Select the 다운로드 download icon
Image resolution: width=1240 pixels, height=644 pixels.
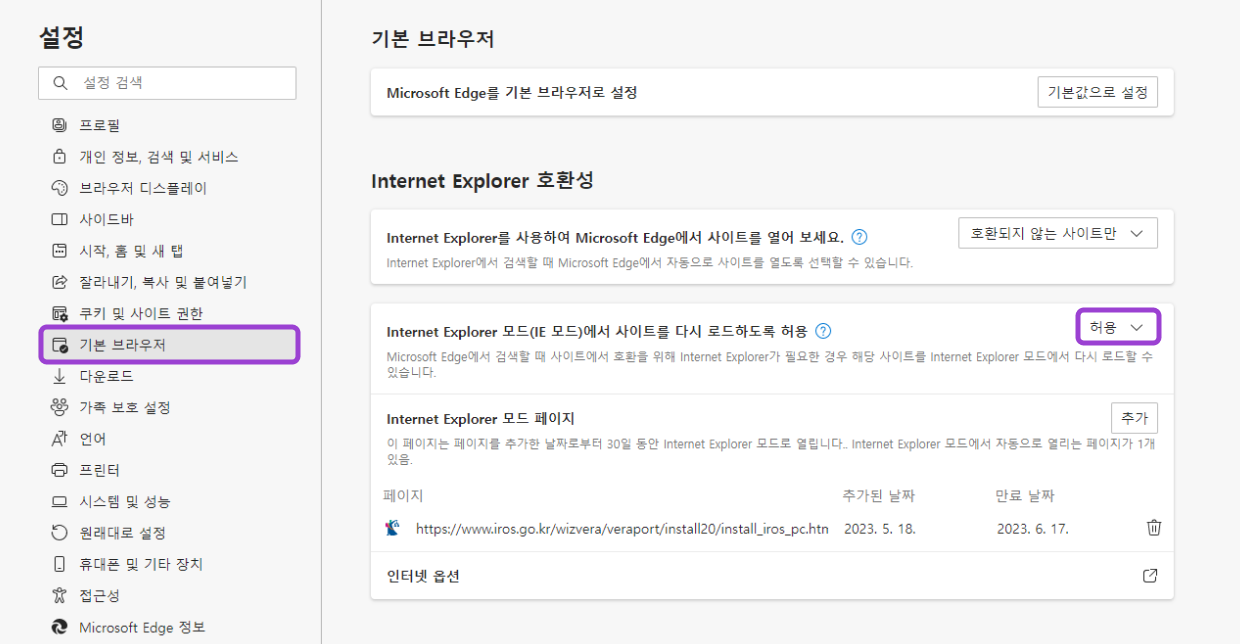click(59, 377)
